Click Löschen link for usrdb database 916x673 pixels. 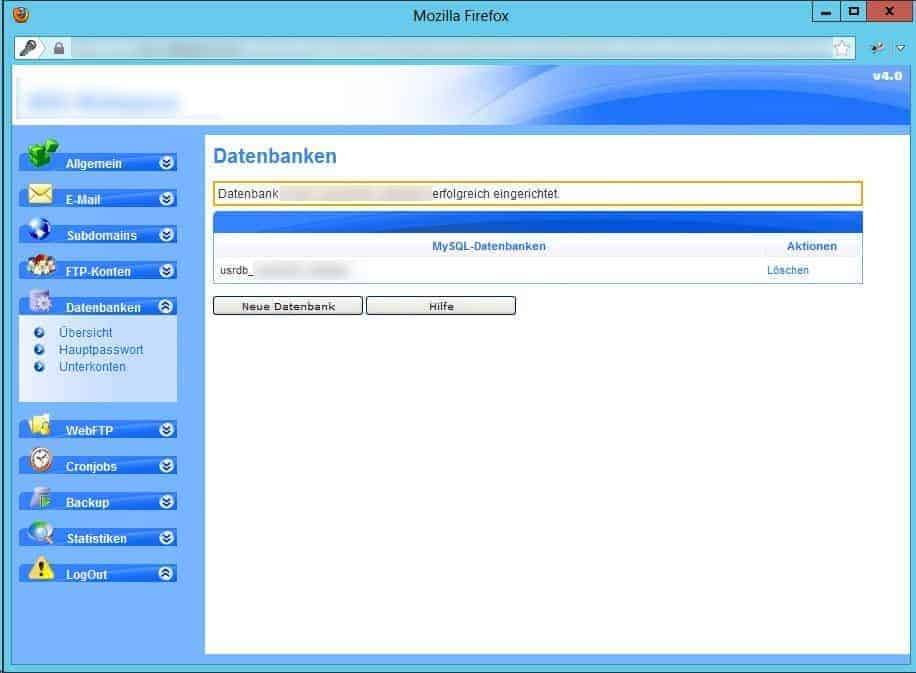(x=788, y=270)
